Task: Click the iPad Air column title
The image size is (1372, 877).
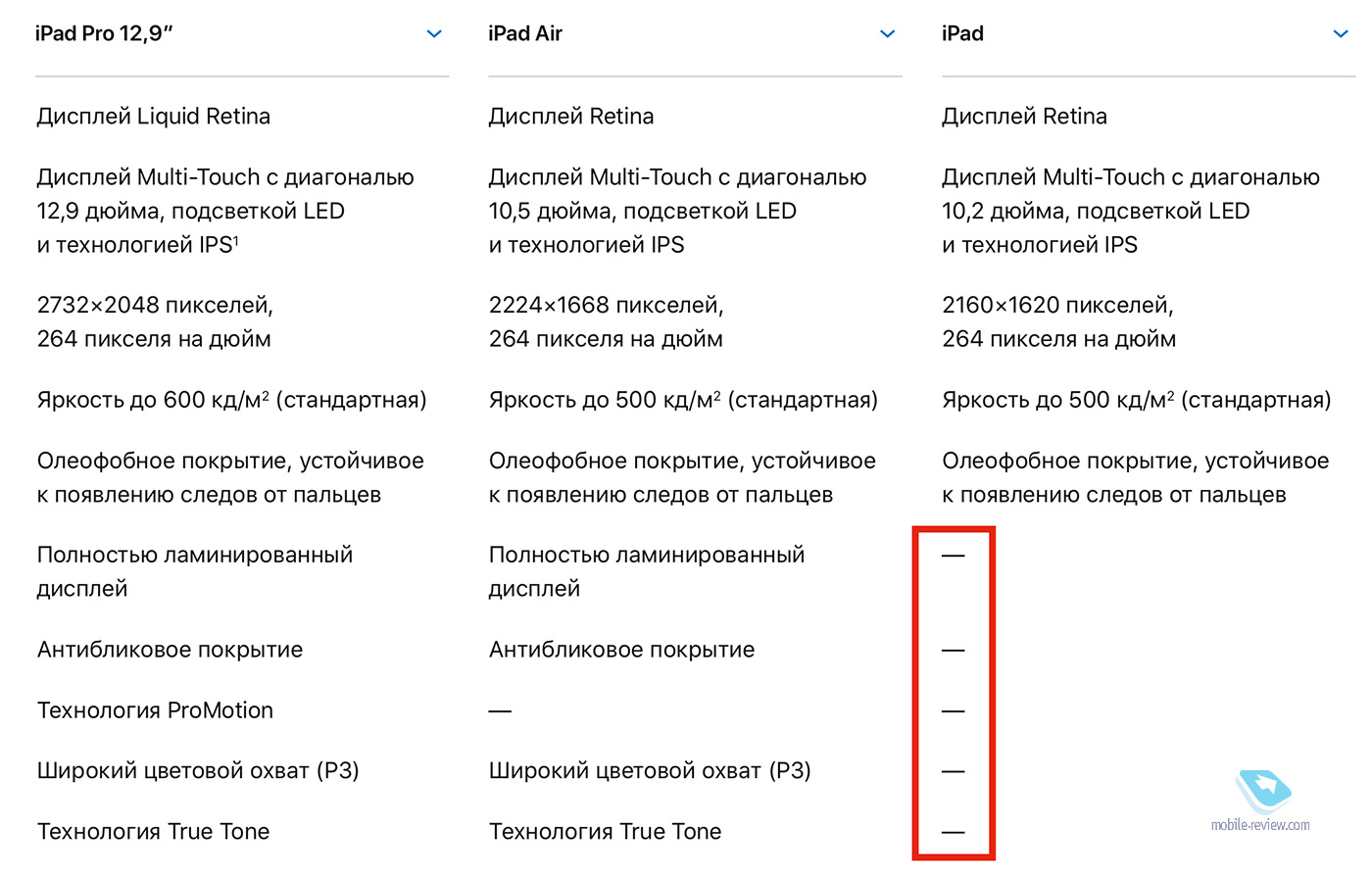Action: tap(525, 33)
